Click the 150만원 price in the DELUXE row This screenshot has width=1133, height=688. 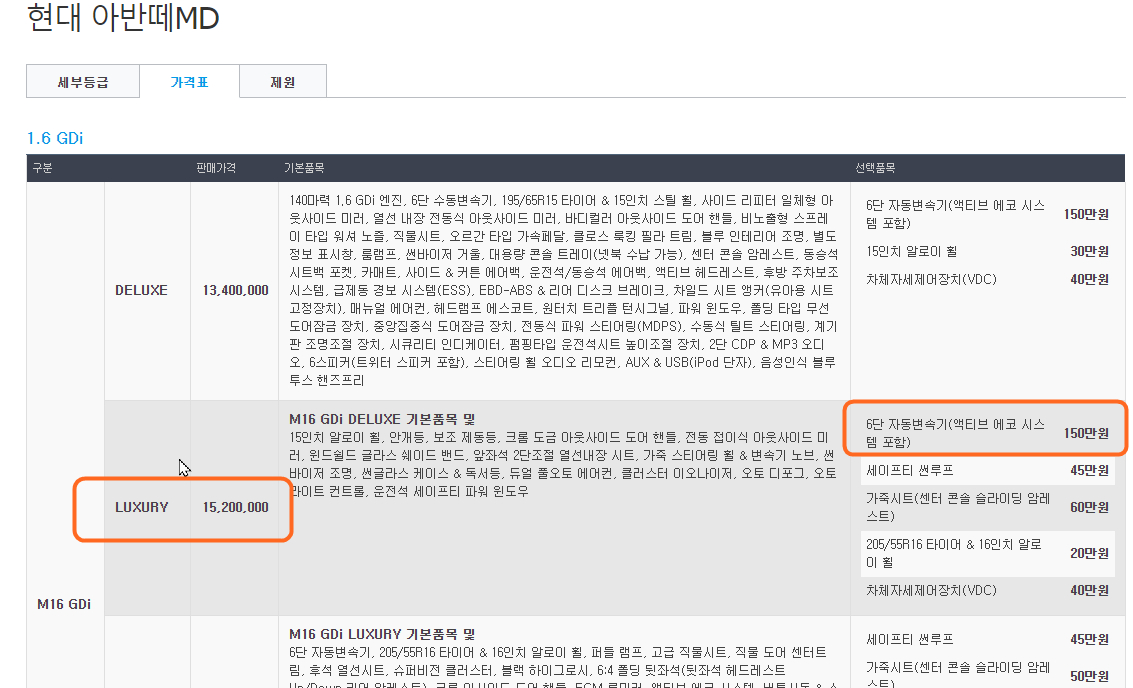pyautogui.click(x=1086, y=215)
